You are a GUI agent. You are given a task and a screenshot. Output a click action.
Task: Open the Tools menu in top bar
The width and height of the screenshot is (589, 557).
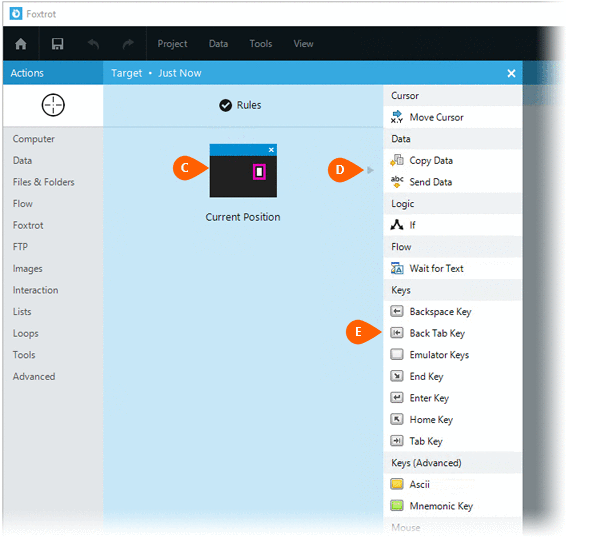click(x=261, y=44)
